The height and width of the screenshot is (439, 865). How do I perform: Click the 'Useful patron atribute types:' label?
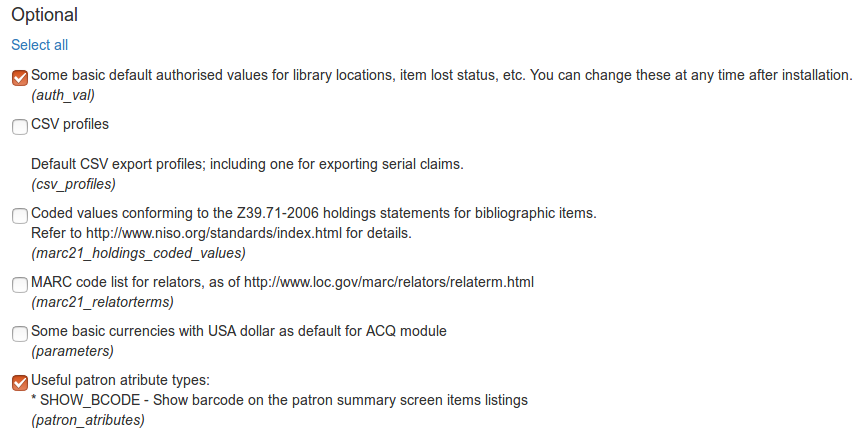pyautogui.click(x=121, y=380)
